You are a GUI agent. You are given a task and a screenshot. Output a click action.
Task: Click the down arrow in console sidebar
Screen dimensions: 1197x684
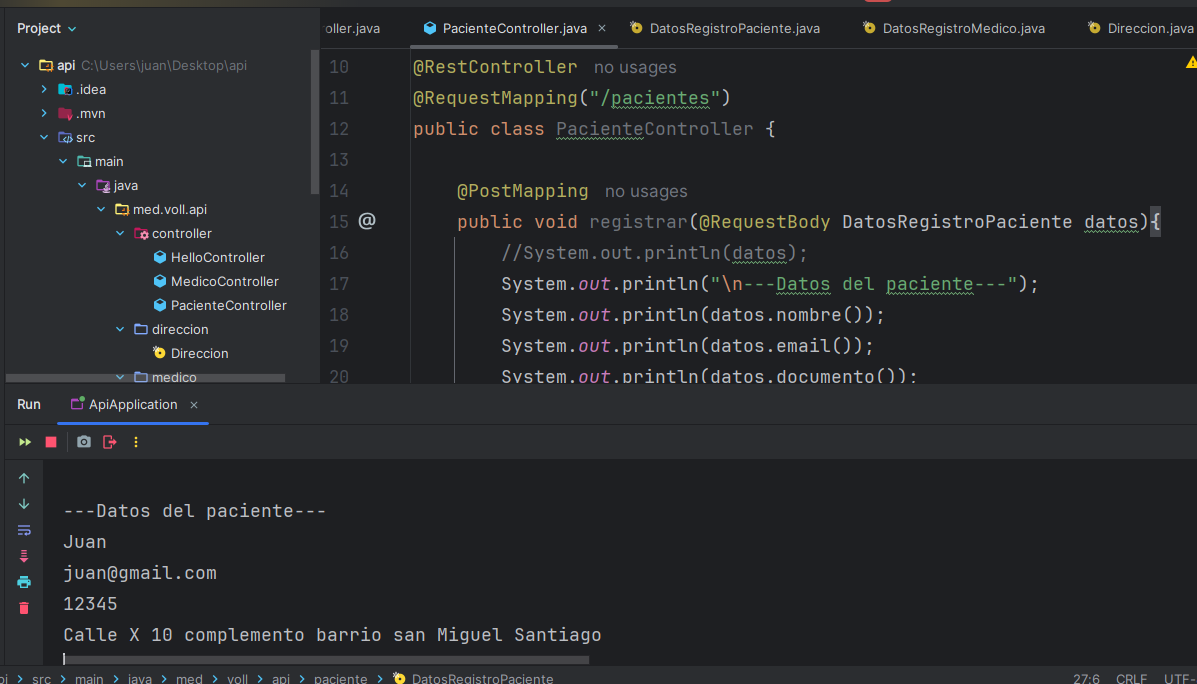point(24,504)
